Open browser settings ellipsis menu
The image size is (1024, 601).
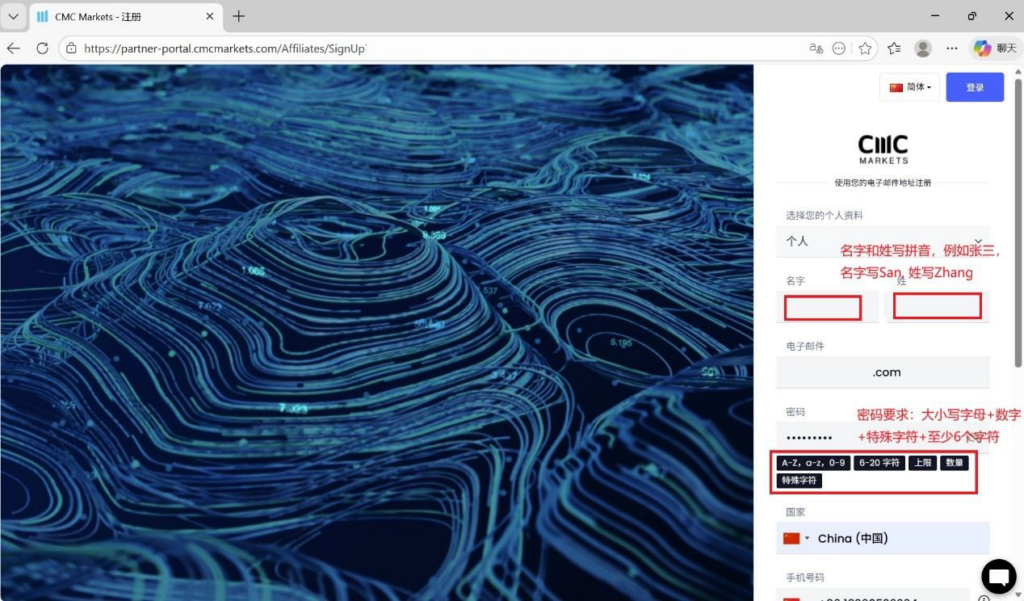click(952, 48)
